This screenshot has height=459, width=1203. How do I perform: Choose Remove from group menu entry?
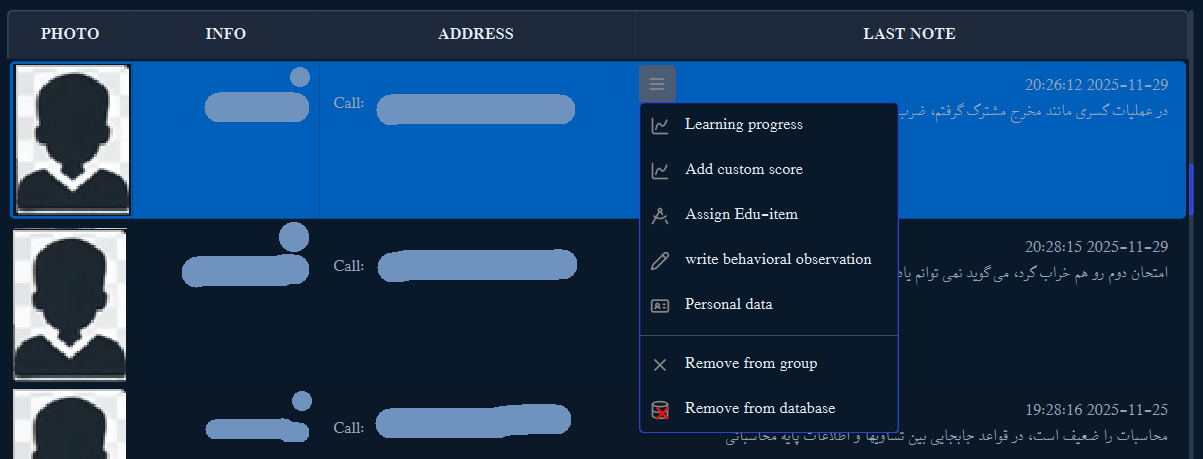(x=750, y=363)
